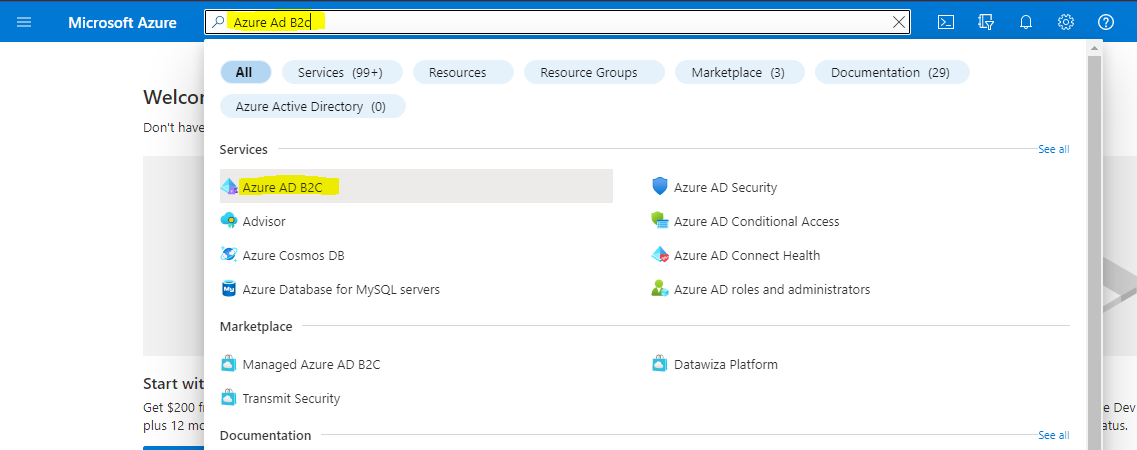1137x450 pixels.
Task: Open the Azure AD B2C service result
Action: [416, 186]
